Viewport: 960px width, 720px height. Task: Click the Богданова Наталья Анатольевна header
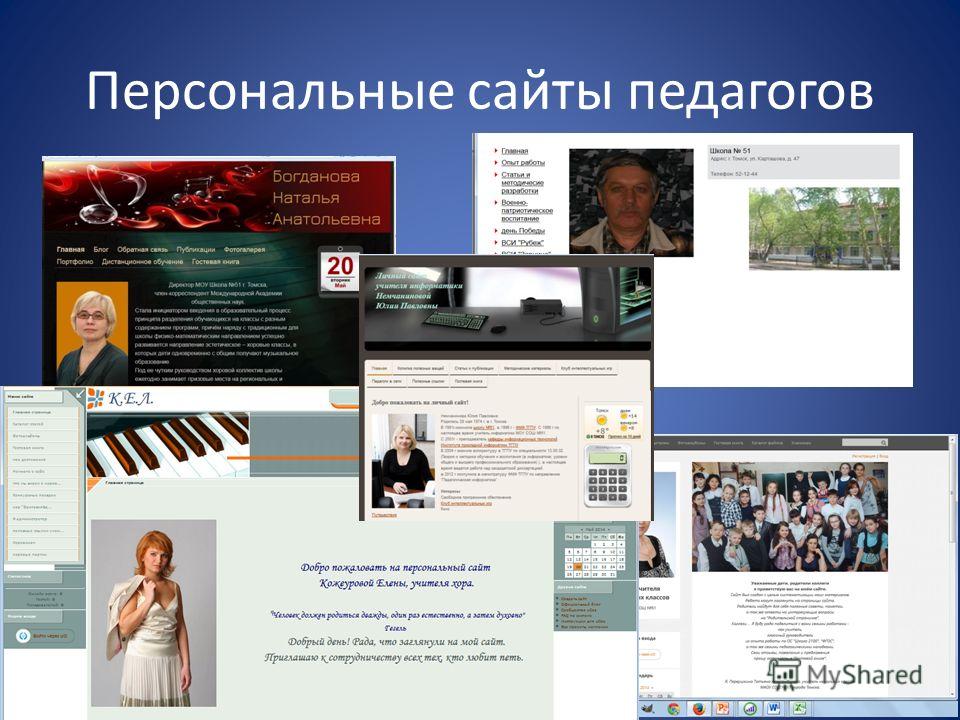tap(326, 198)
